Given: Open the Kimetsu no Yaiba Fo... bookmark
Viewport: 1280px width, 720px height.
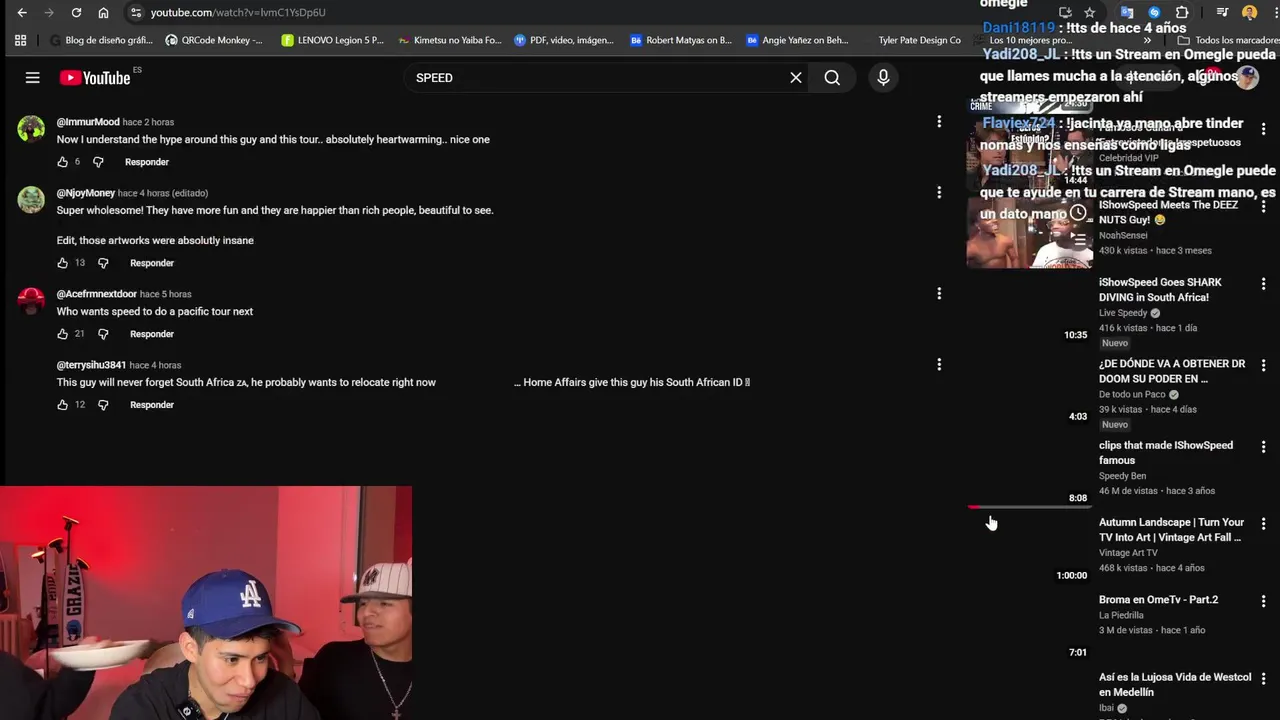Looking at the screenshot, I should tap(449, 40).
